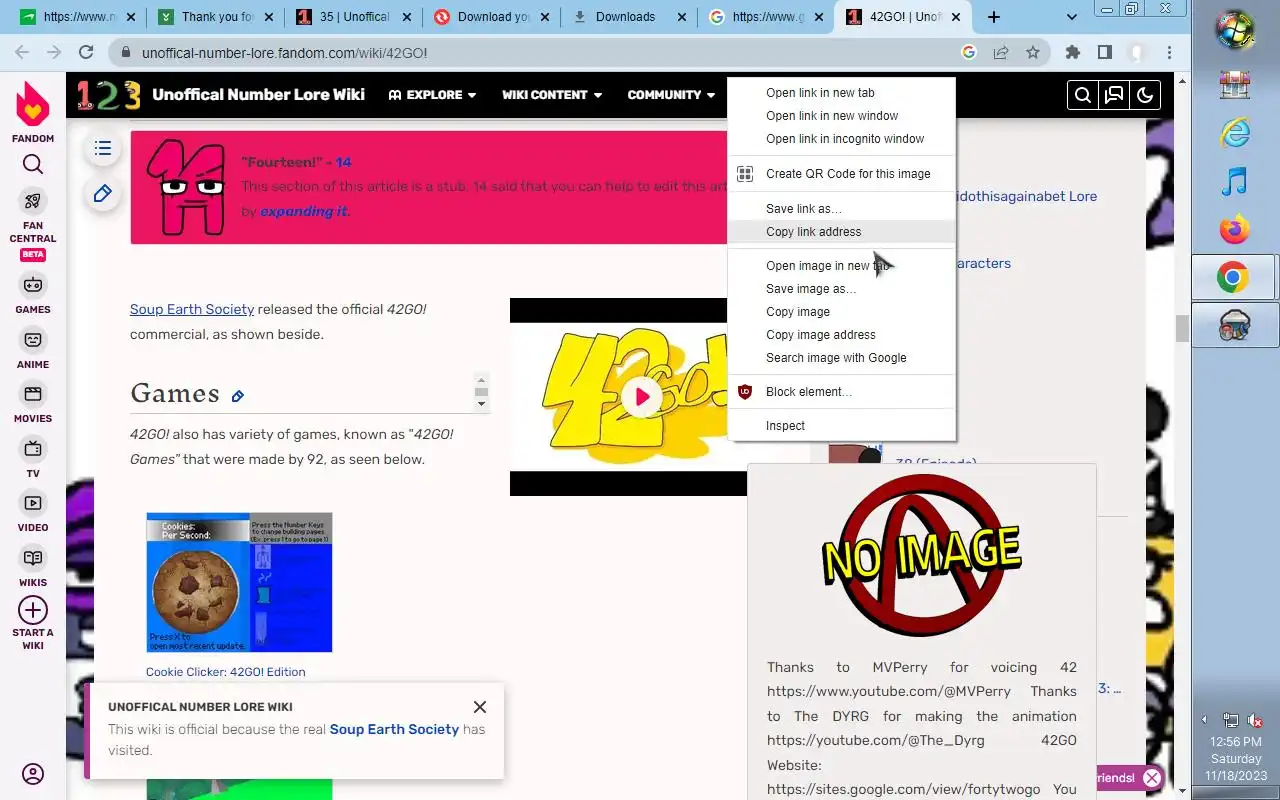Open the Wikis book icon
1280x800 pixels.
point(33,558)
